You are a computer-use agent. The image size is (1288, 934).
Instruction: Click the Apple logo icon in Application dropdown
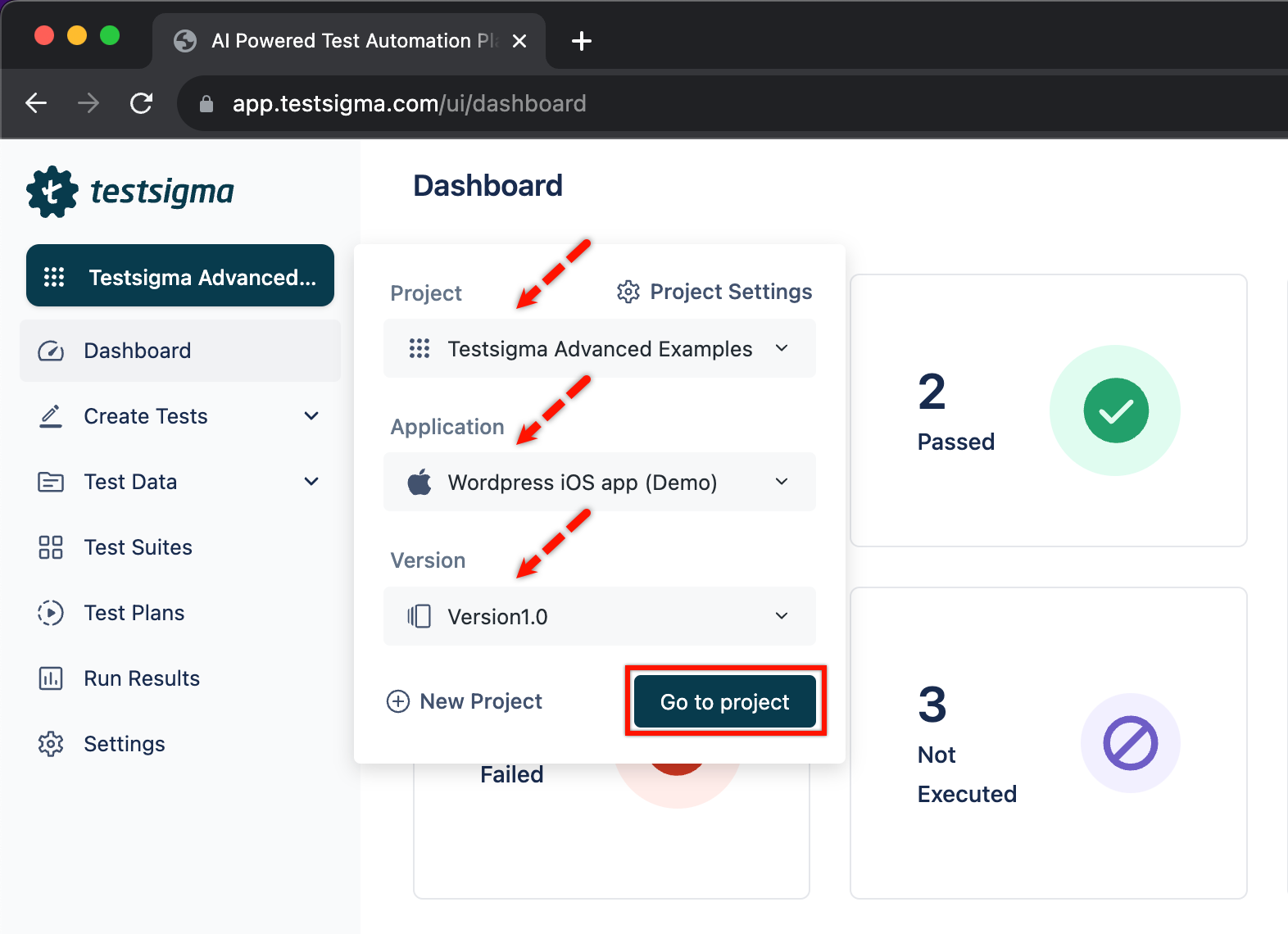420,482
